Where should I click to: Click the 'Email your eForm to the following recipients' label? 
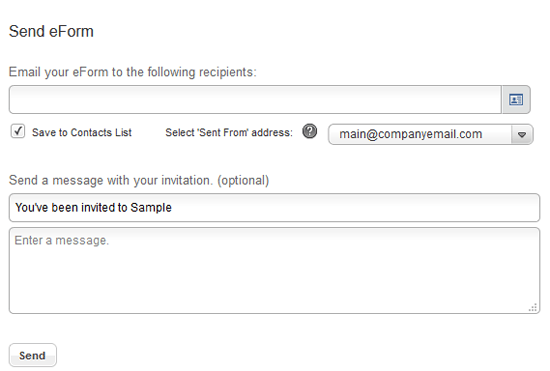(133, 72)
